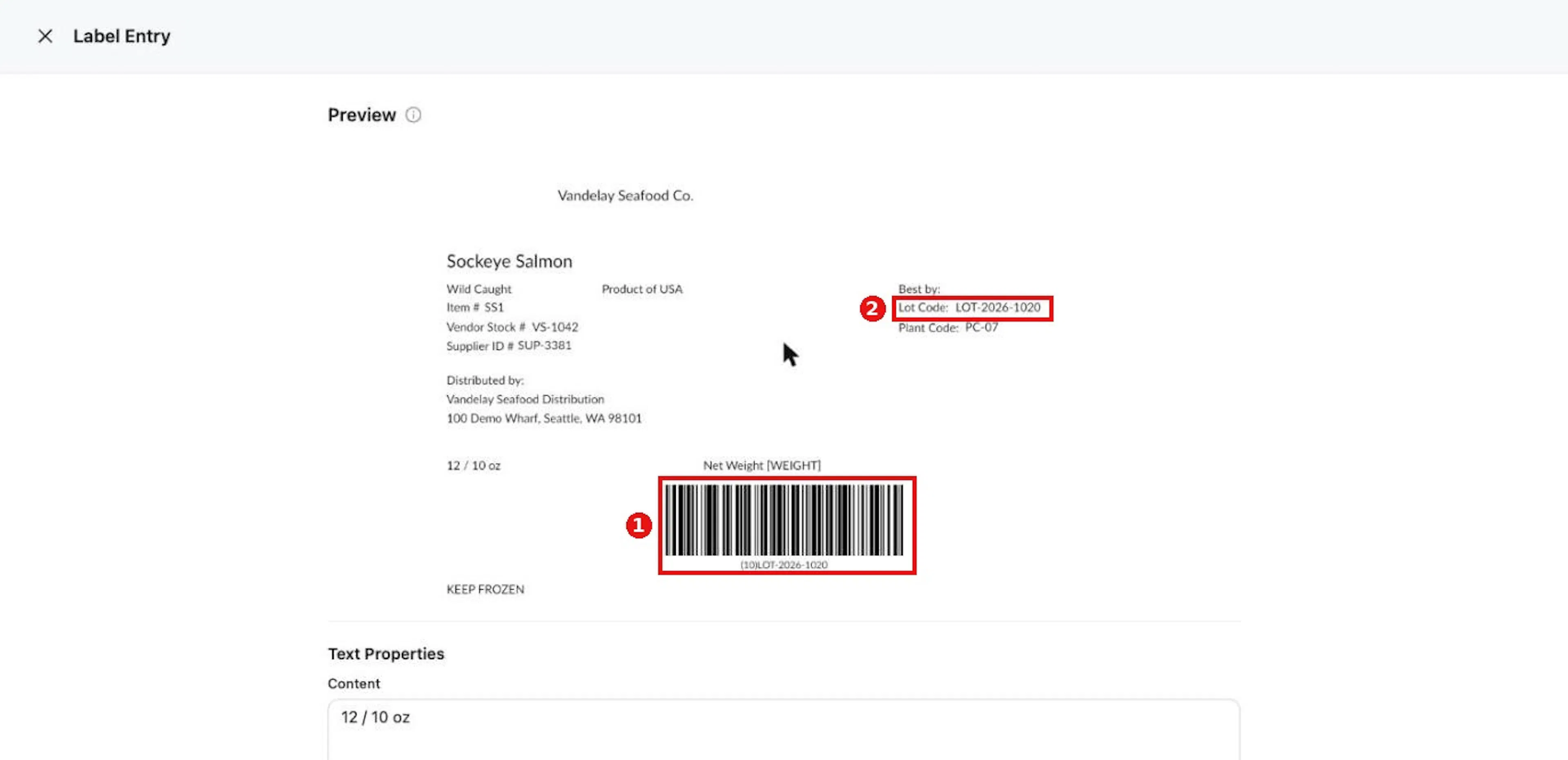Select the 'KEEP FROZEN' text
This screenshot has height=760, width=1568.
[x=485, y=590]
